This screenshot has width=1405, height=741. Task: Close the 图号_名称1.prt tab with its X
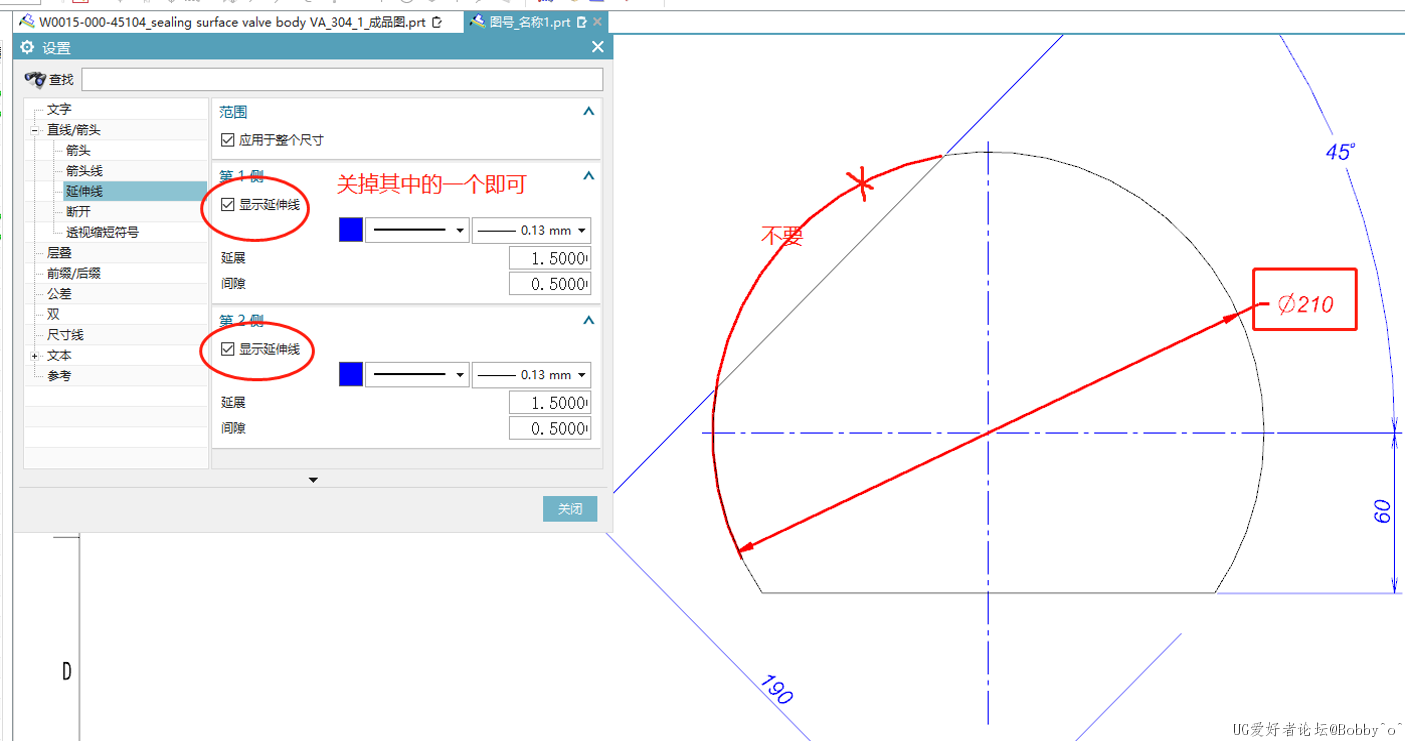[x=598, y=21]
